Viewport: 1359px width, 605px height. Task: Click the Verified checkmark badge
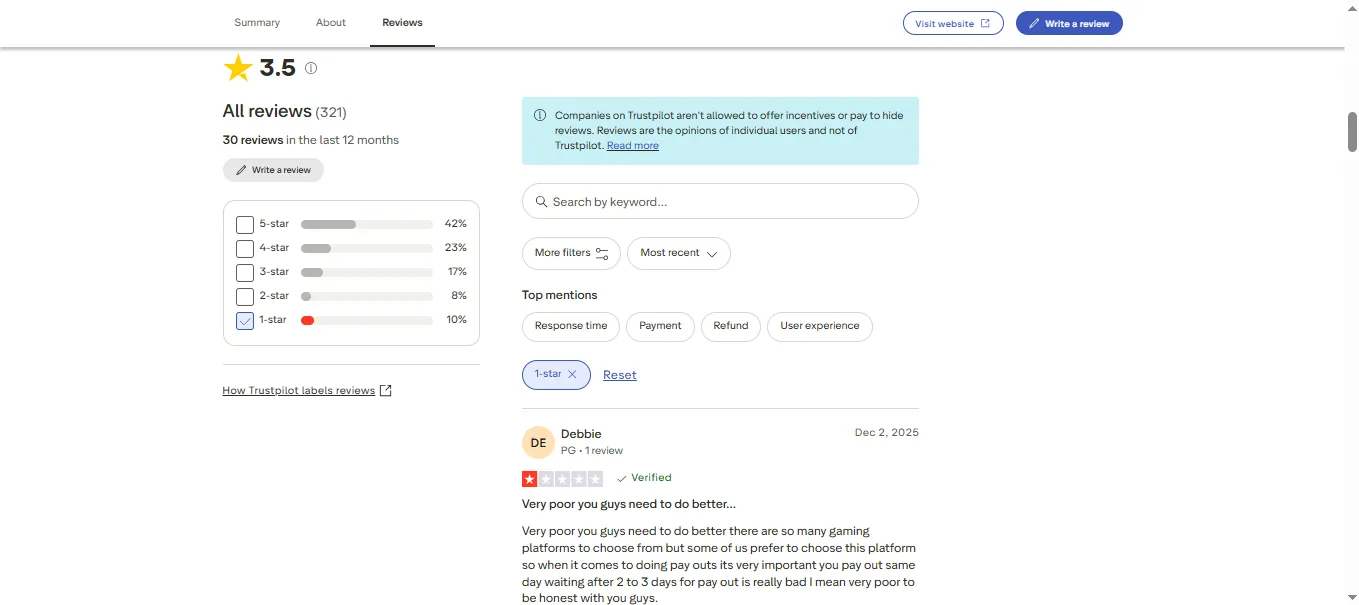(x=644, y=478)
